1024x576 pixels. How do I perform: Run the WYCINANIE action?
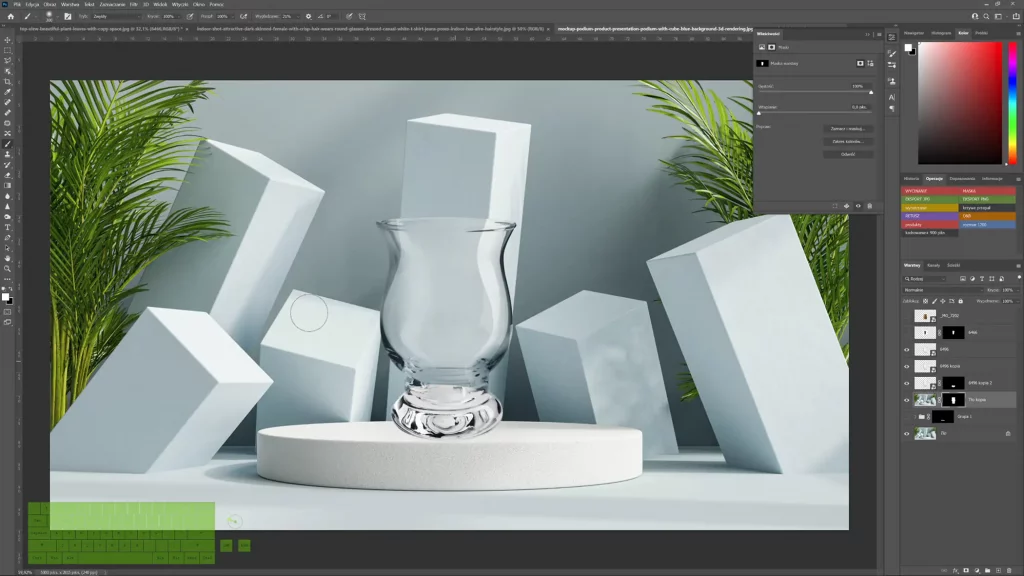coord(930,191)
